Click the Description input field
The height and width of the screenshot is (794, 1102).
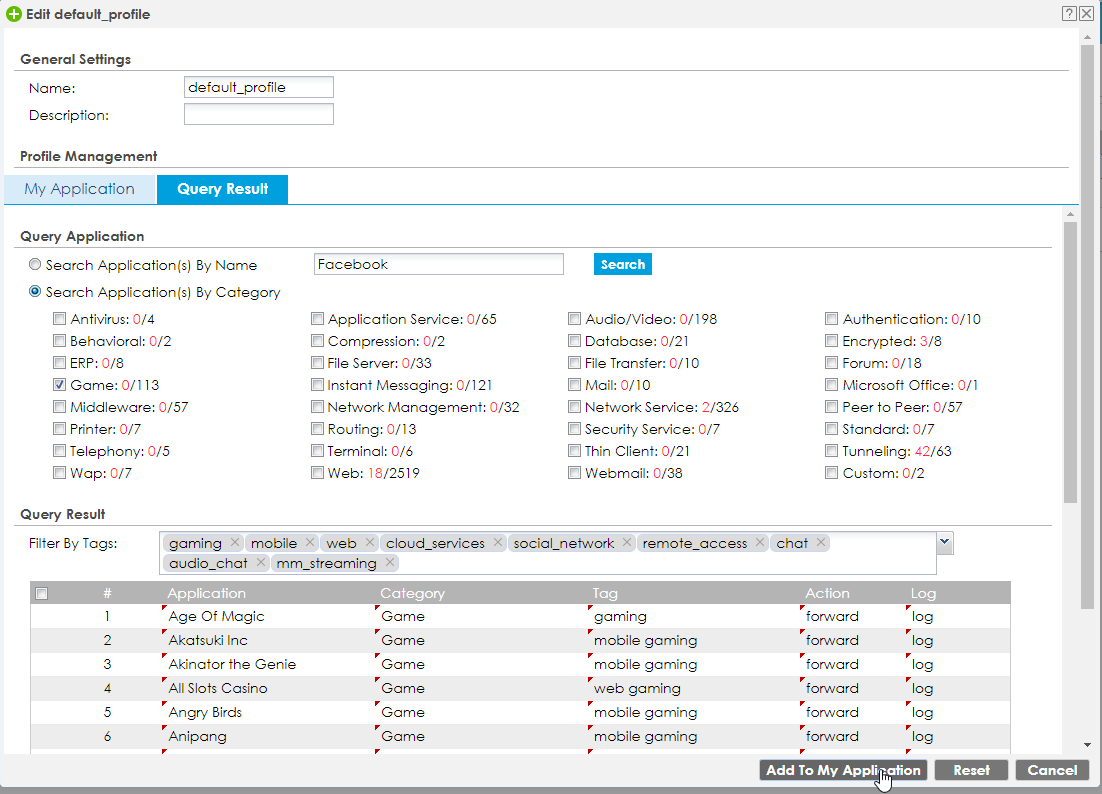click(258, 115)
